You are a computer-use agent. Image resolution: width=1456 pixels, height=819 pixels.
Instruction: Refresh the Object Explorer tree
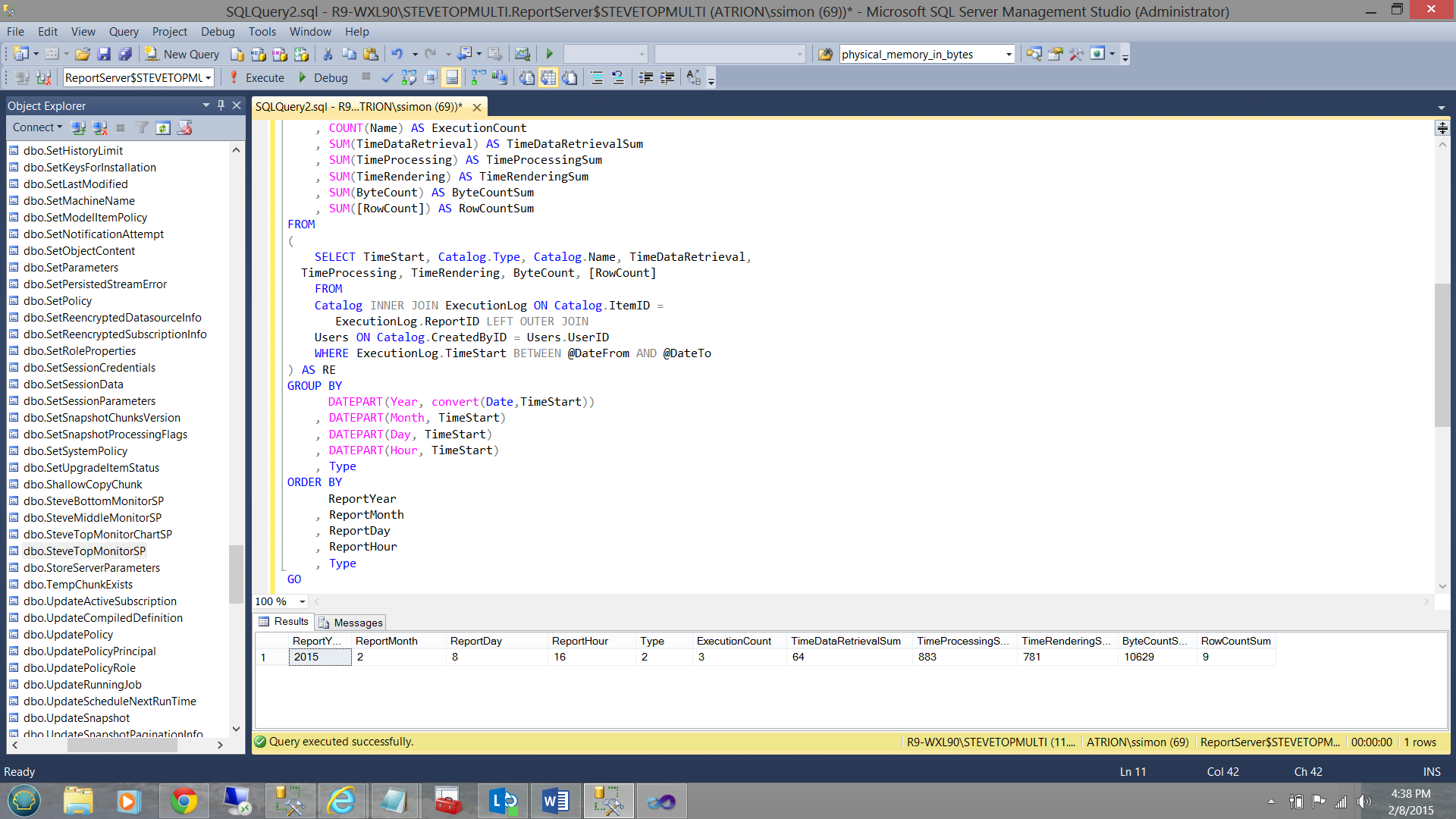(163, 127)
